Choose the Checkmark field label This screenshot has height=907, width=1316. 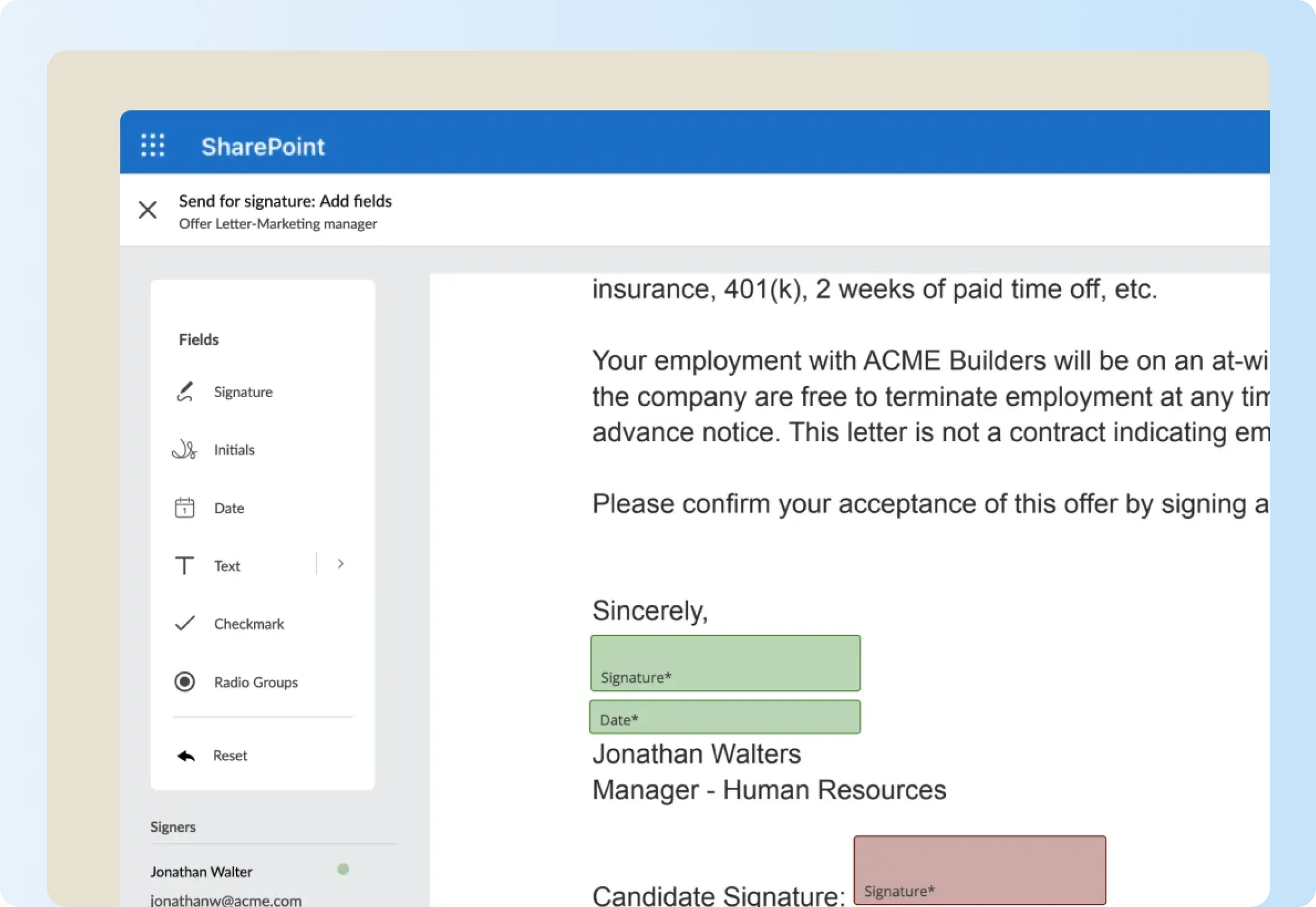click(249, 623)
